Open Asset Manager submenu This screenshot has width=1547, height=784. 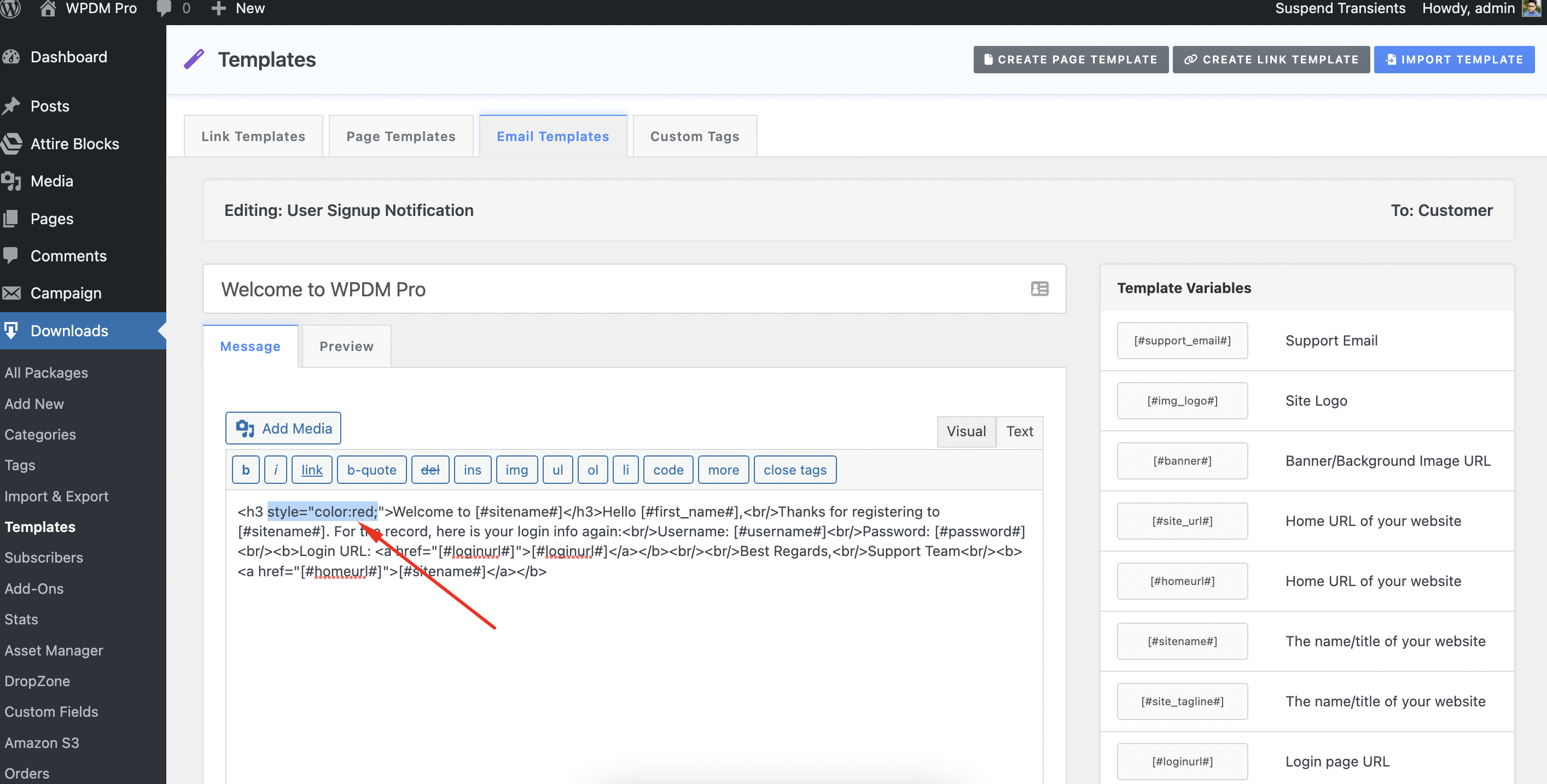pos(54,651)
